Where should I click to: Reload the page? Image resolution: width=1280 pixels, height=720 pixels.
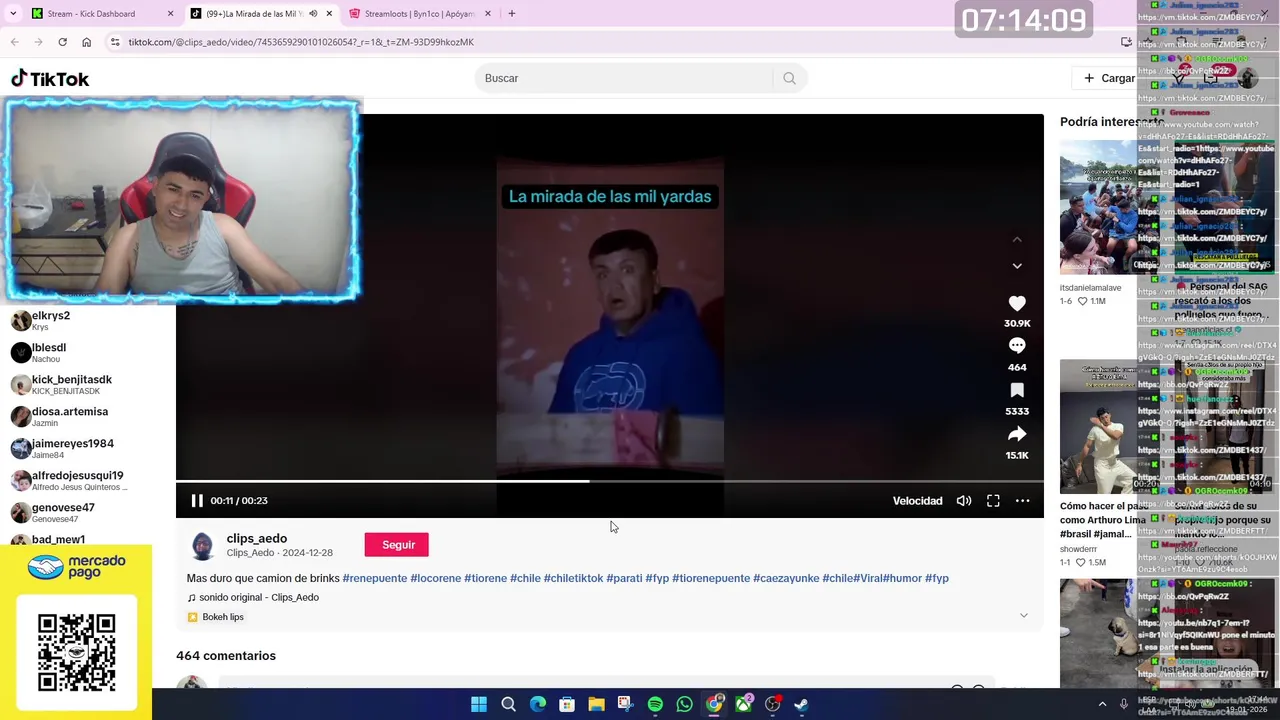click(62, 42)
